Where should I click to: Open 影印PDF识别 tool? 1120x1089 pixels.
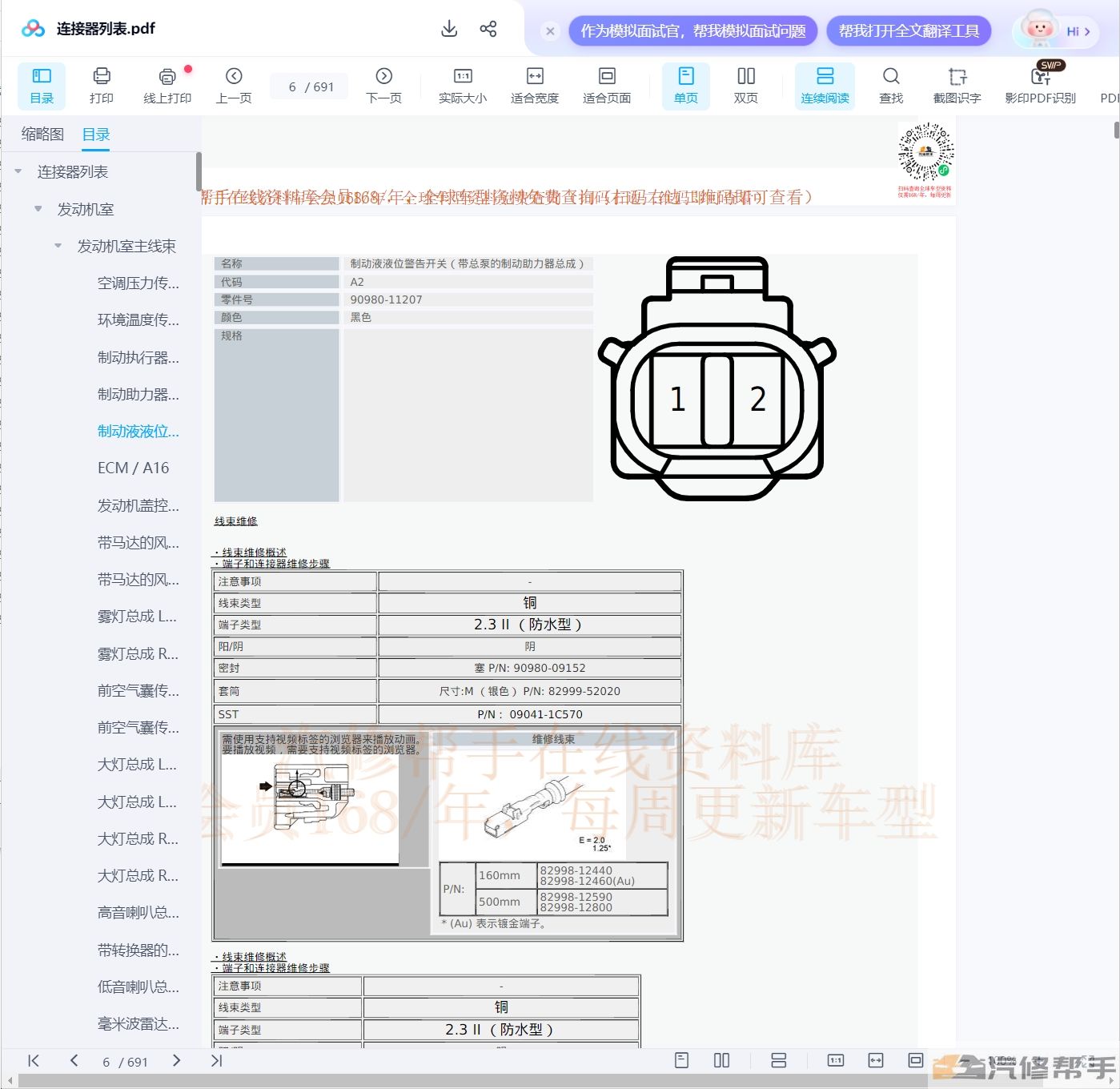(x=1041, y=86)
